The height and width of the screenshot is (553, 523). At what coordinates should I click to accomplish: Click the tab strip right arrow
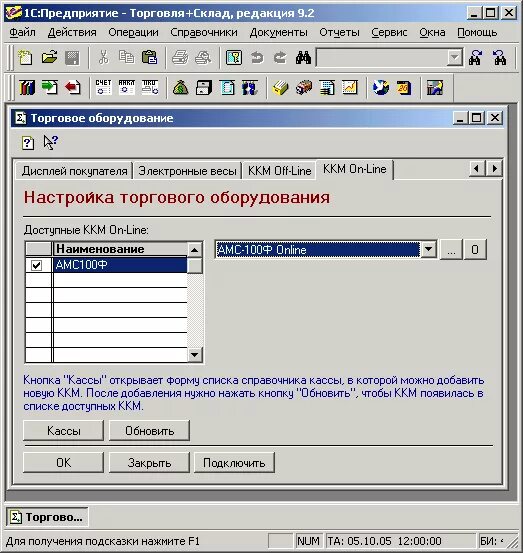point(495,169)
